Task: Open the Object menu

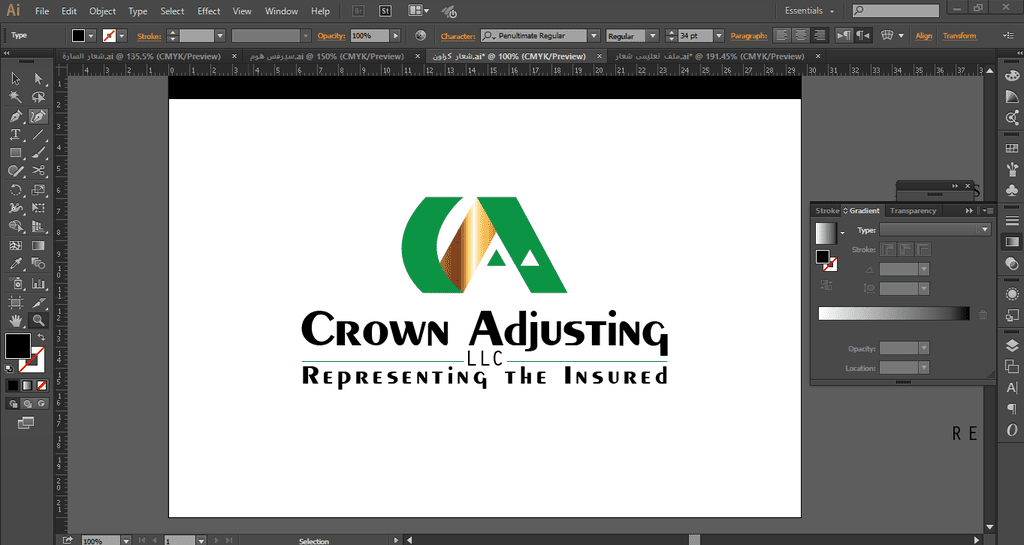Action: point(103,11)
